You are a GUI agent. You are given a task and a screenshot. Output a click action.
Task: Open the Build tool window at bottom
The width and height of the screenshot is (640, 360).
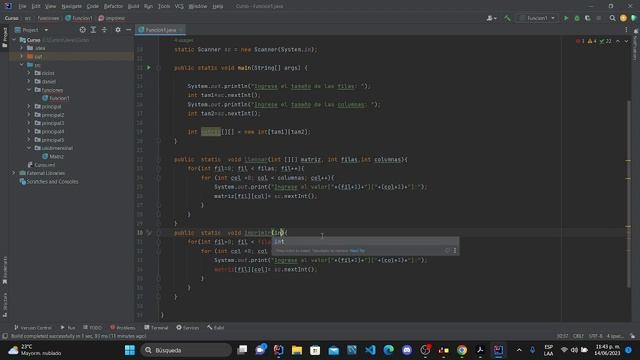coord(216,328)
